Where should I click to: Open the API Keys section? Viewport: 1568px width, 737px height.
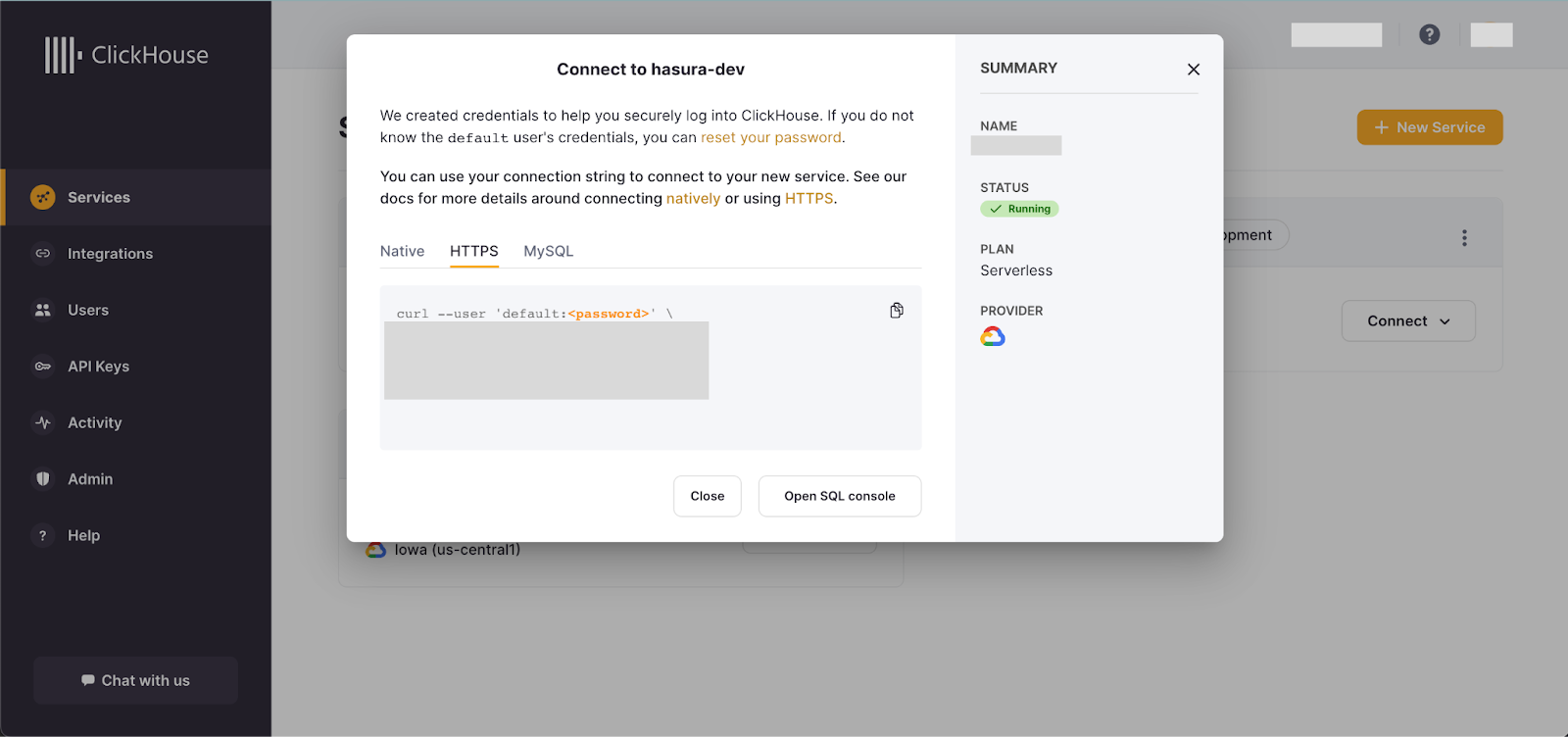[136, 367]
